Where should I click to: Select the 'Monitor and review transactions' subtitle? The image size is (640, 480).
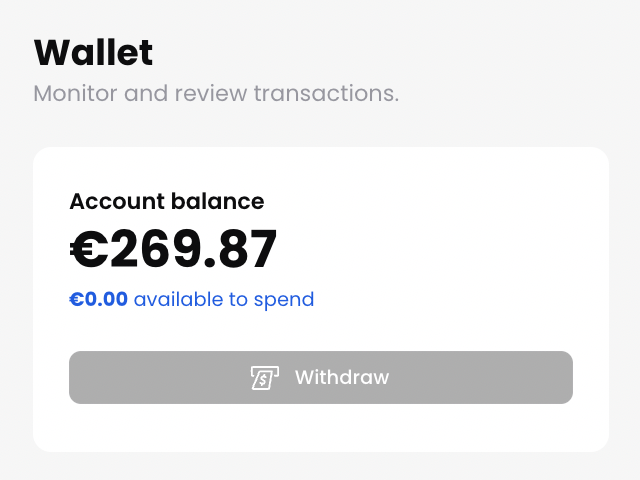(216, 94)
